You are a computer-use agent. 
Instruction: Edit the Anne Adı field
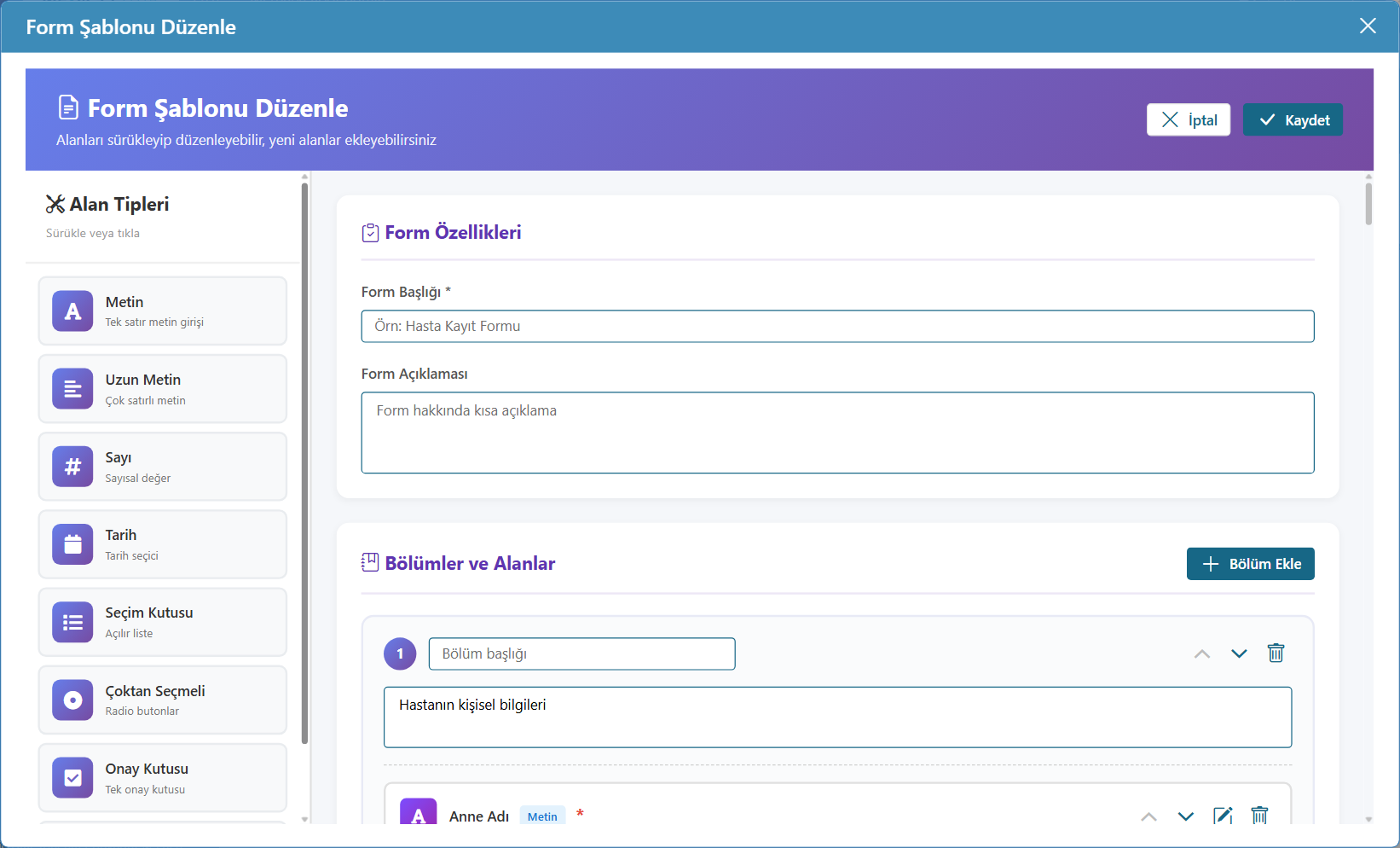[1223, 816]
